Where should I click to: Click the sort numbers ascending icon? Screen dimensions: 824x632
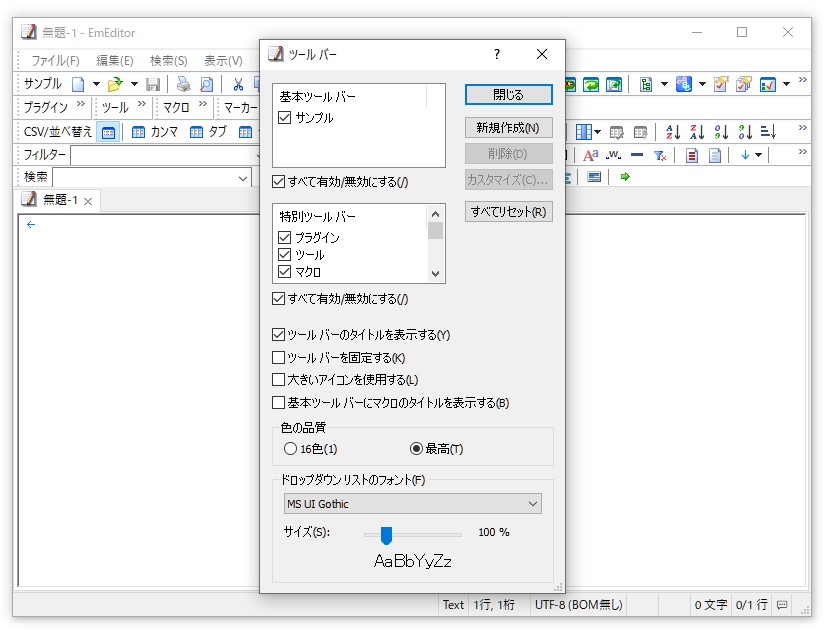[x=722, y=132]
